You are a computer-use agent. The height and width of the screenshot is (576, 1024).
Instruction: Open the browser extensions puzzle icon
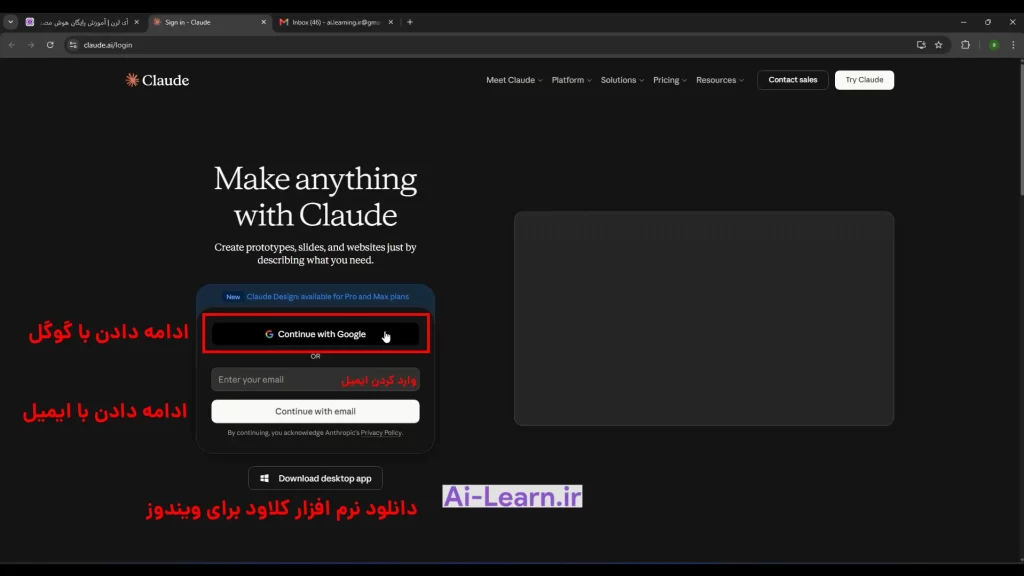pyautogui.click(x=965, y=45)
